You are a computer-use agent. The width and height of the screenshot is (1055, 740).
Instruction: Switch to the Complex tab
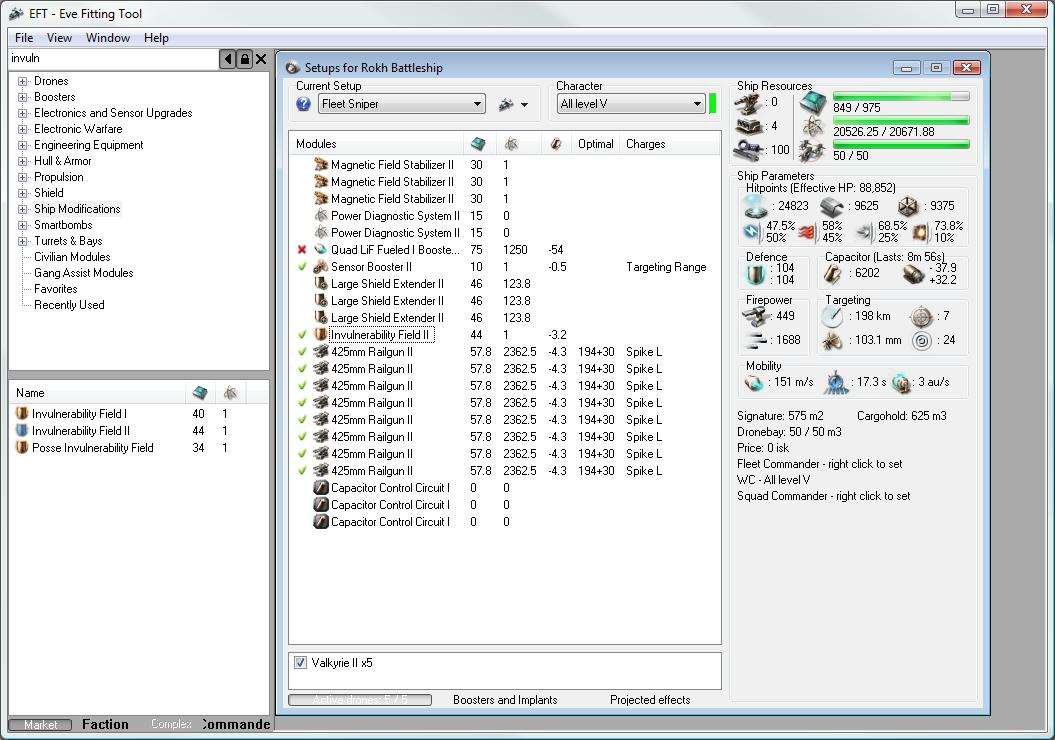pos(171,724)
